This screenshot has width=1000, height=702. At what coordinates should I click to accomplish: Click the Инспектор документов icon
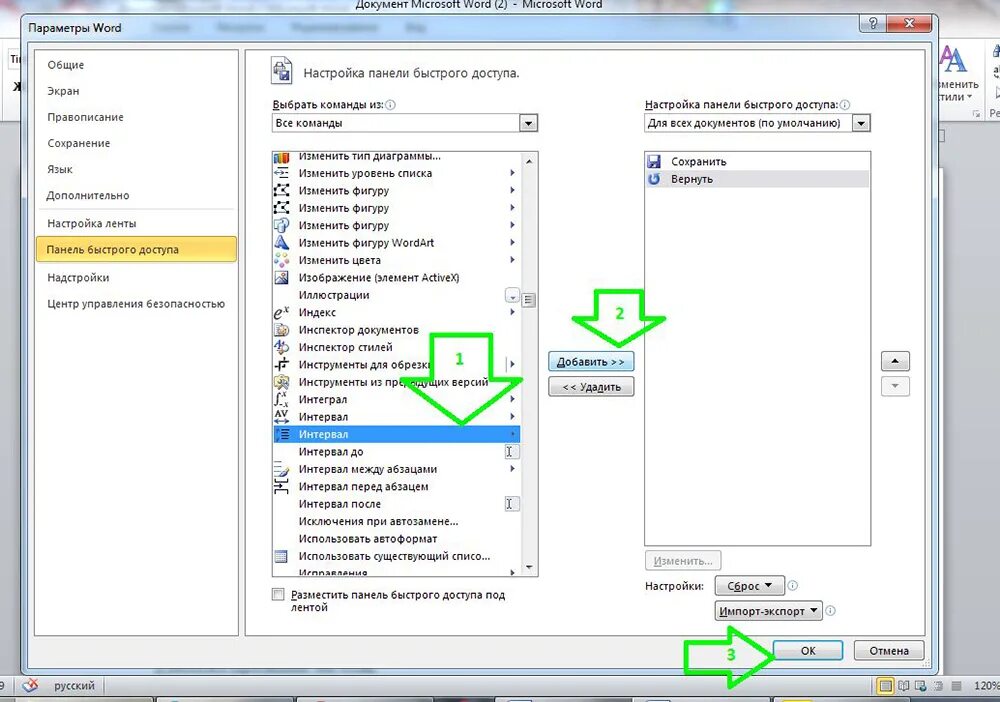click(281, 330)
